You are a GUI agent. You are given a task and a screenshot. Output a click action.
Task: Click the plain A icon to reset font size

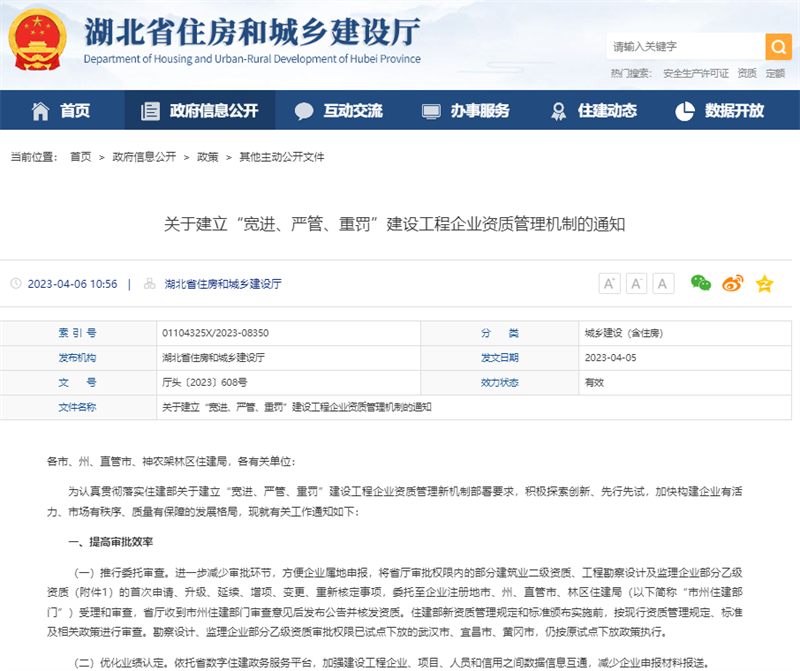pos(663,283)
